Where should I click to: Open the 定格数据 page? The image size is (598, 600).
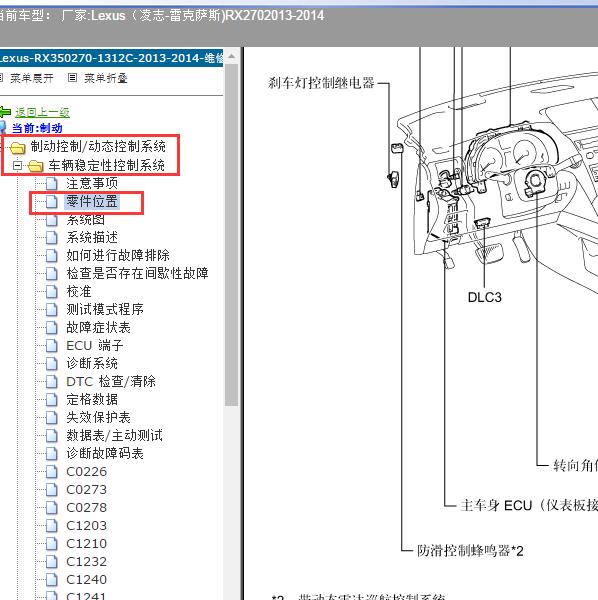pyautogui.click(x=92, y=399)
